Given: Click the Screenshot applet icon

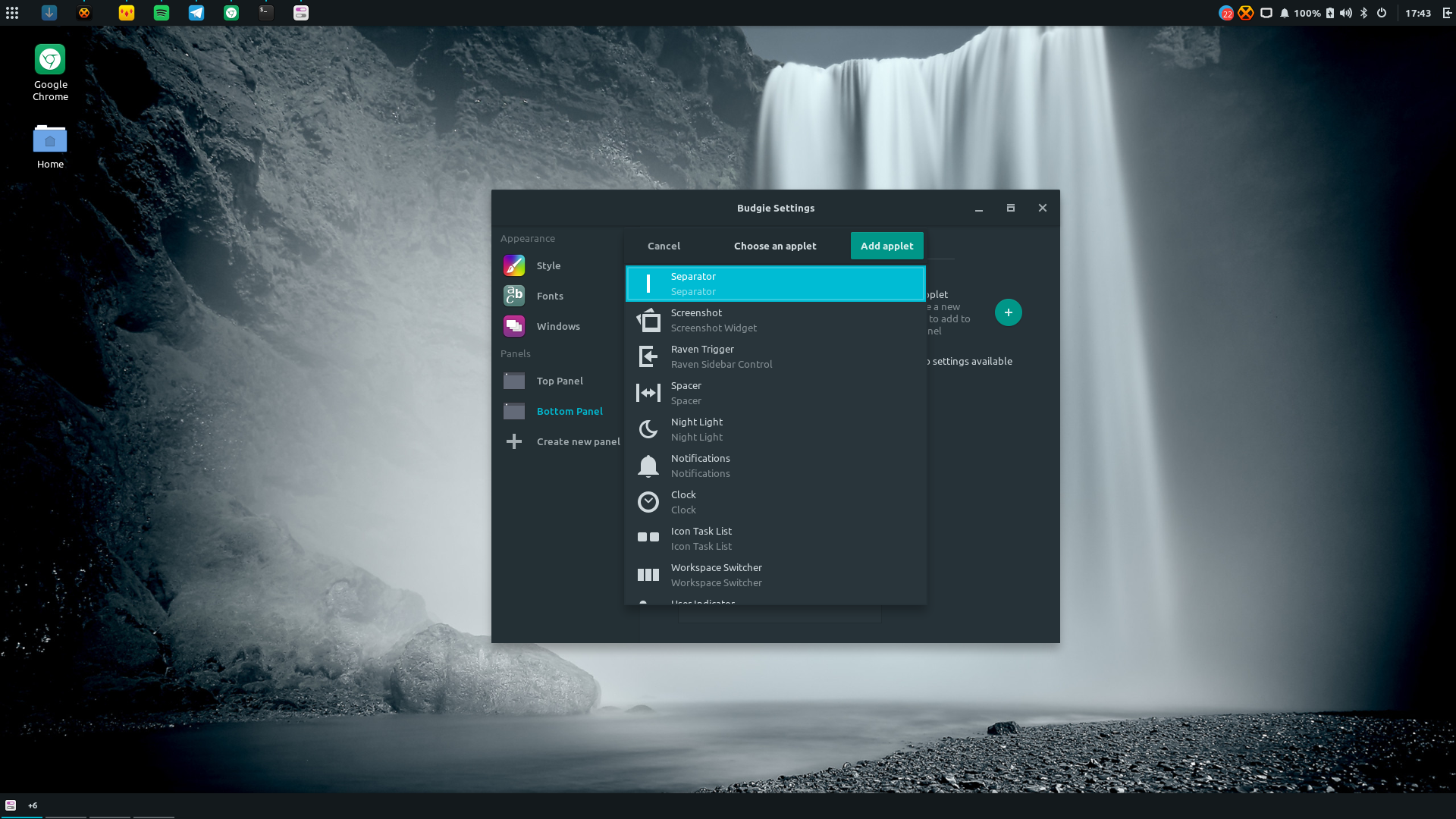Looking at the screenshot, I should [x=648, y=320].
